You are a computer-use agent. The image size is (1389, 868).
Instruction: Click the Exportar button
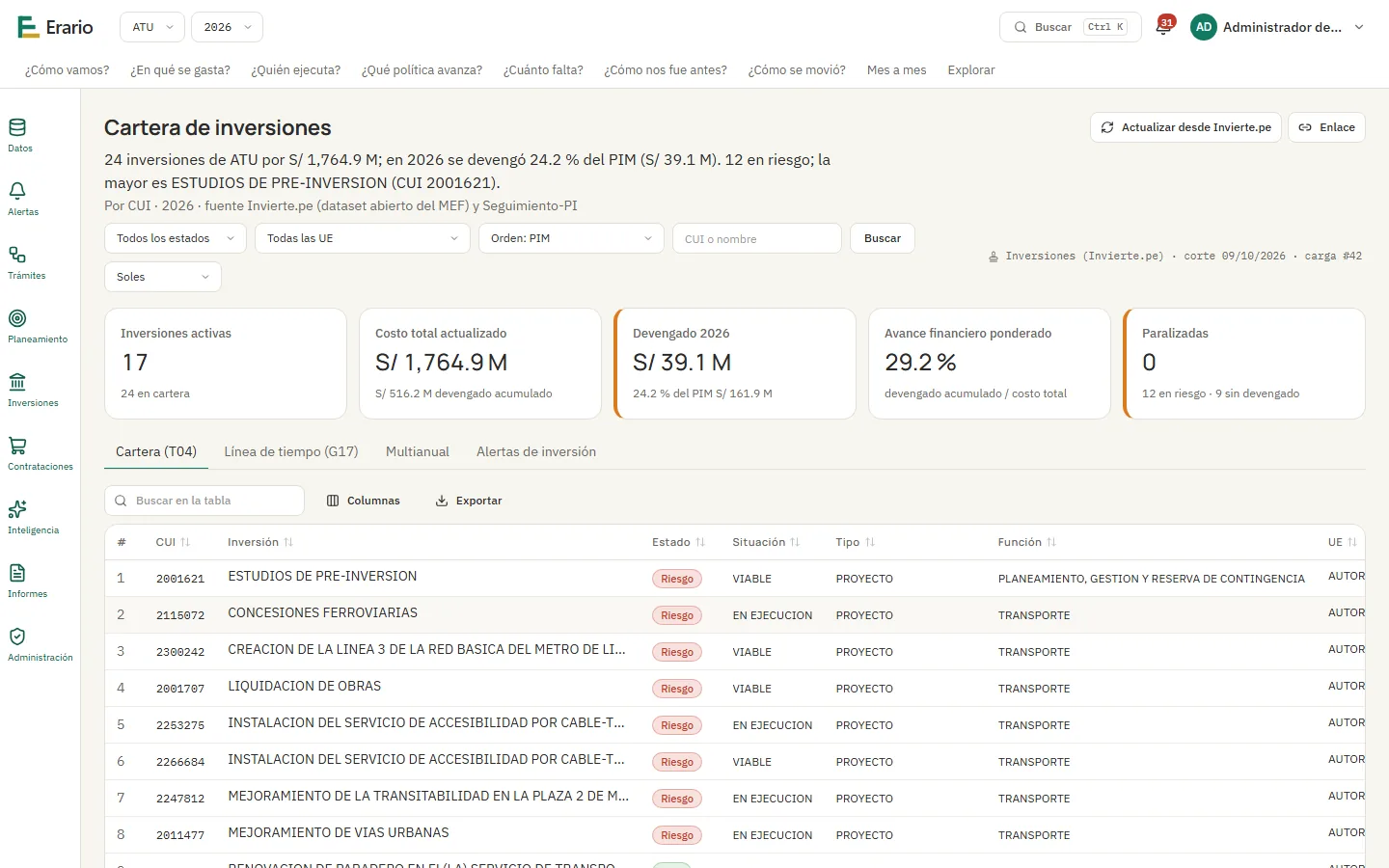click(x=469, y=501)
